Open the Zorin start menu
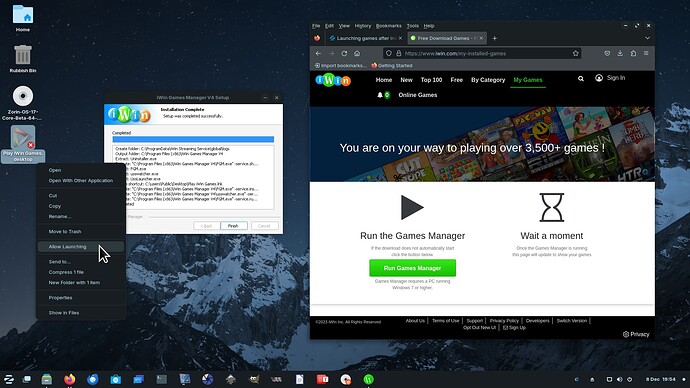Image resolution: width=690 pixels, height=388 pixels. pyautogui.click(x=9, y=379)
